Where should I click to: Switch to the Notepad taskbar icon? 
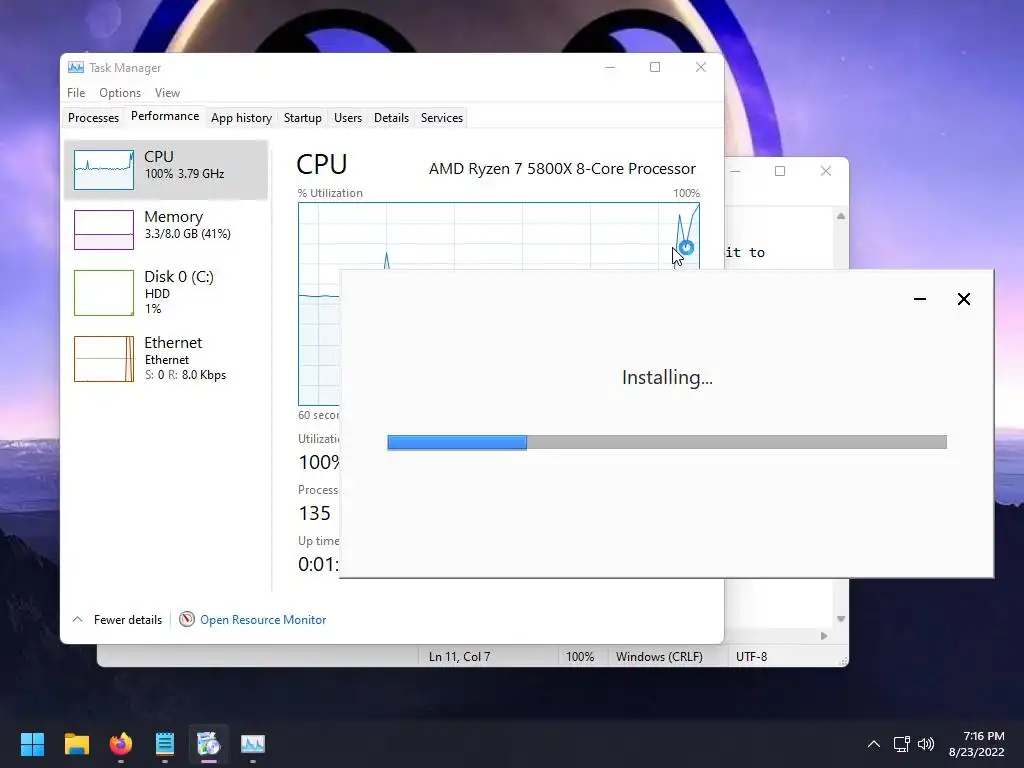165,744
